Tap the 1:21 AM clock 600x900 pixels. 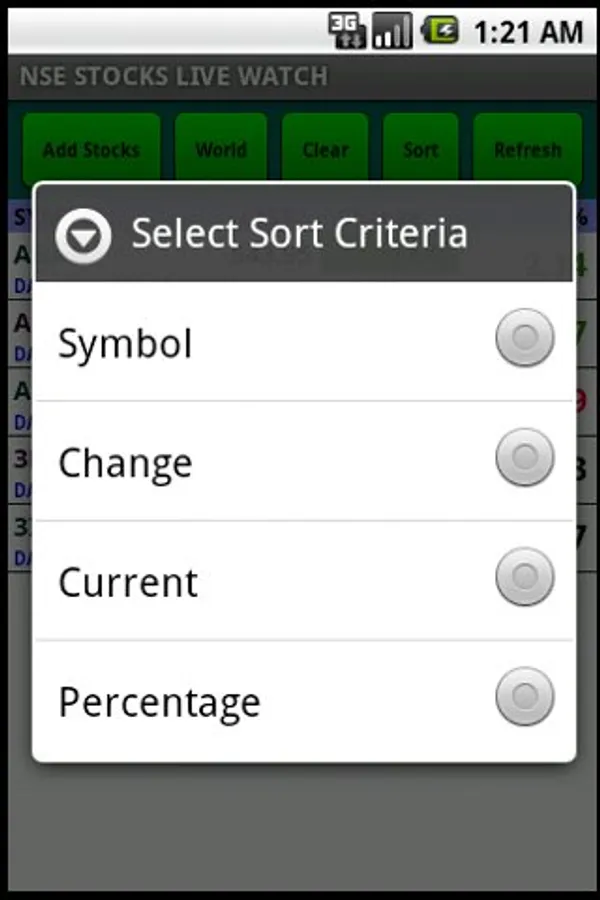click(528, 32)
